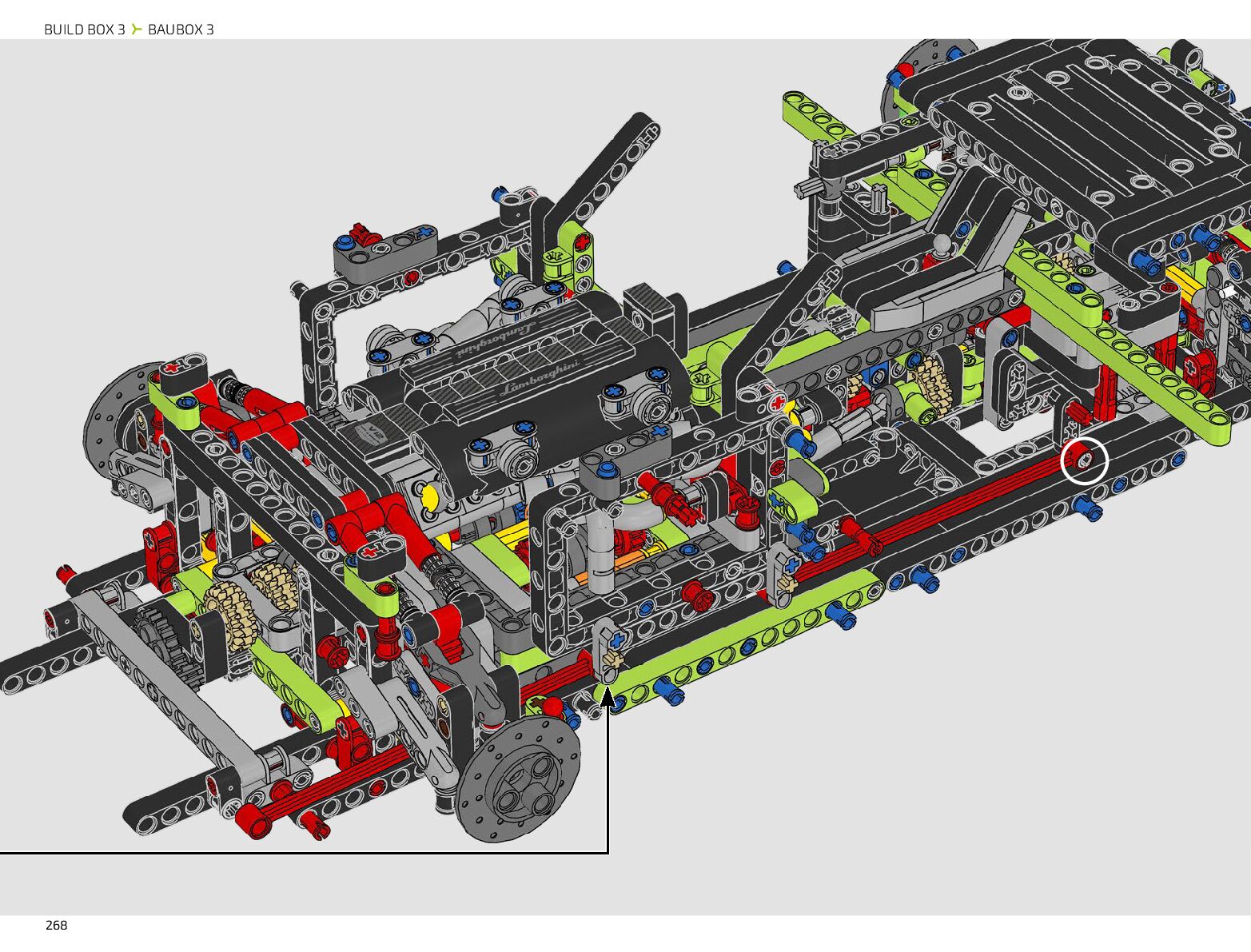Viewport: 1251px width, 952px height.
Task: Click page number 268
Action: click(57, 925)
